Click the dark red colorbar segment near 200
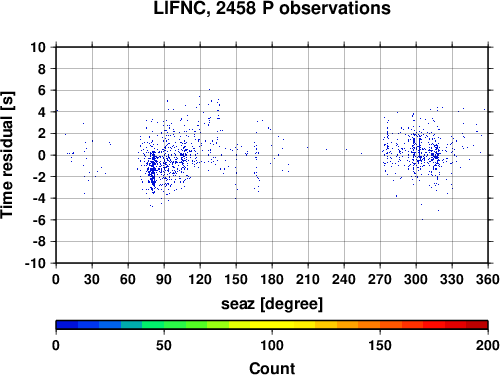The image size is (500, 375). pyautogui.click(x=477, y=325)
